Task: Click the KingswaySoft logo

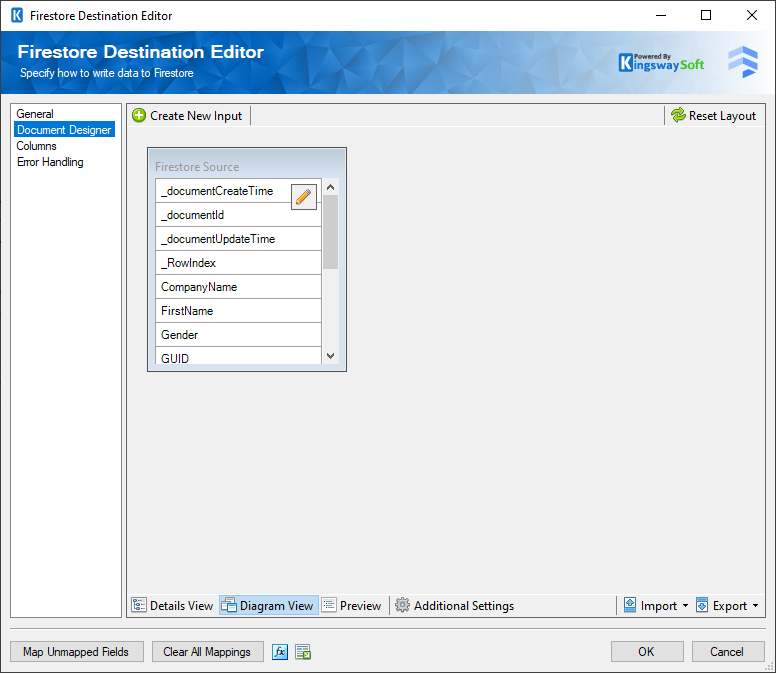Action: (x=661, y=63)
